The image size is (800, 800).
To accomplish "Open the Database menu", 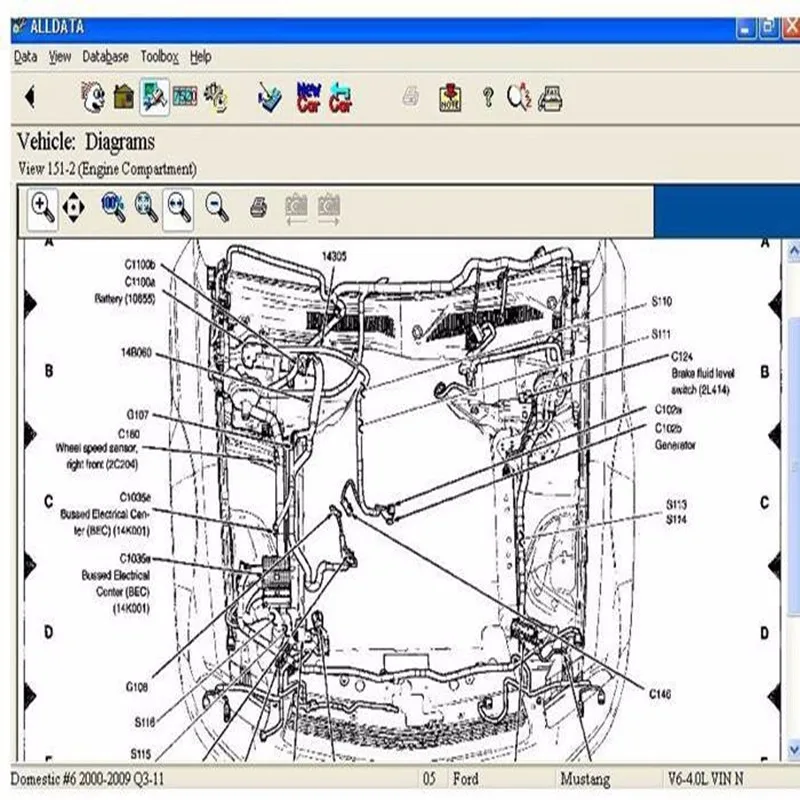I will pyautogui.click(x=105, y=57).
